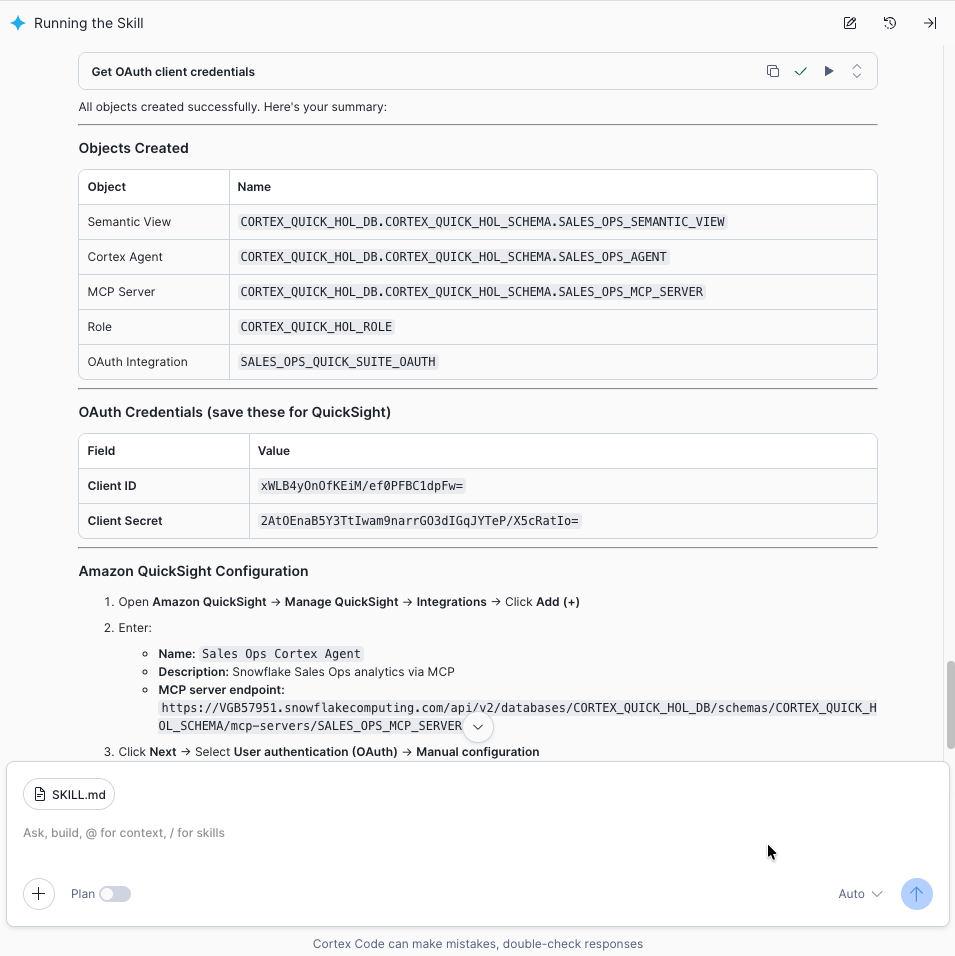
Task: Select the SALES_OPS_SEMANTIC_VIEW name
Action: coord(482,222)
